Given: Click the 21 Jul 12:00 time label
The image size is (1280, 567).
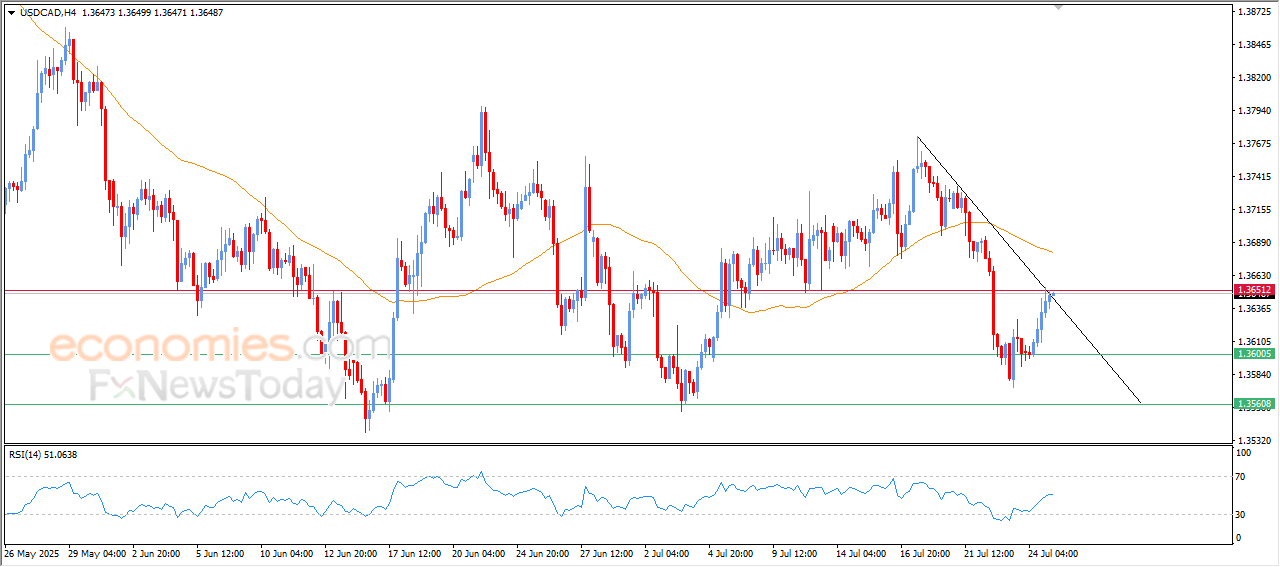Looking at the screenshot, I should tap(989, 553).
